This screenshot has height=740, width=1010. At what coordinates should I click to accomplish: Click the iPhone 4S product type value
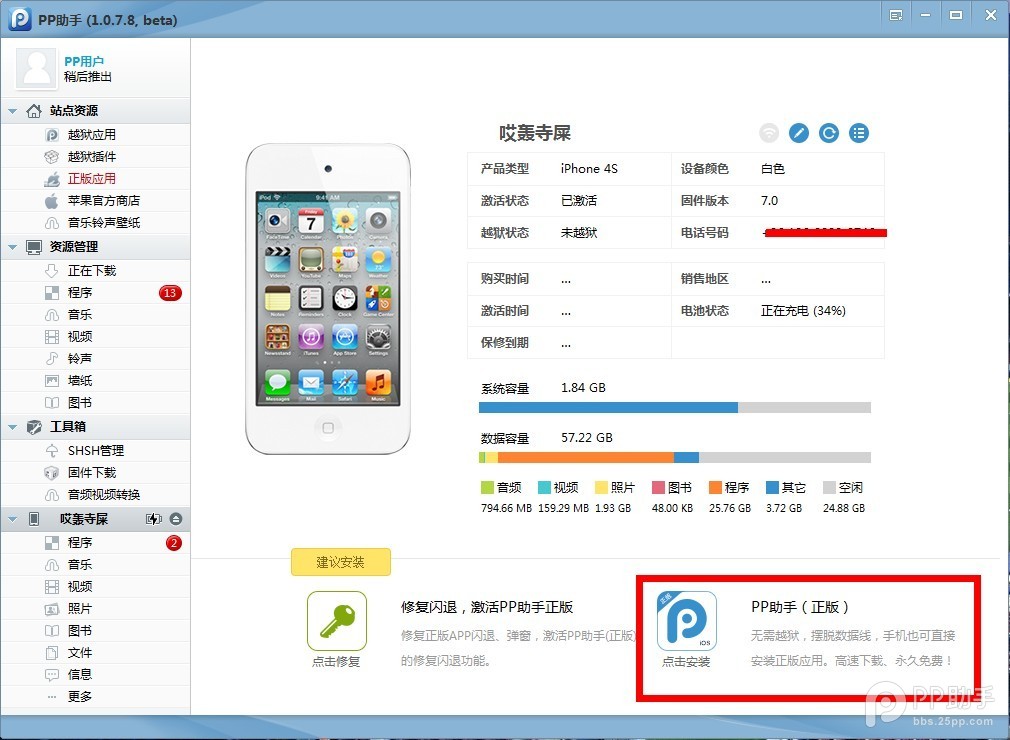pyautogui.click(x=589, y=169)
